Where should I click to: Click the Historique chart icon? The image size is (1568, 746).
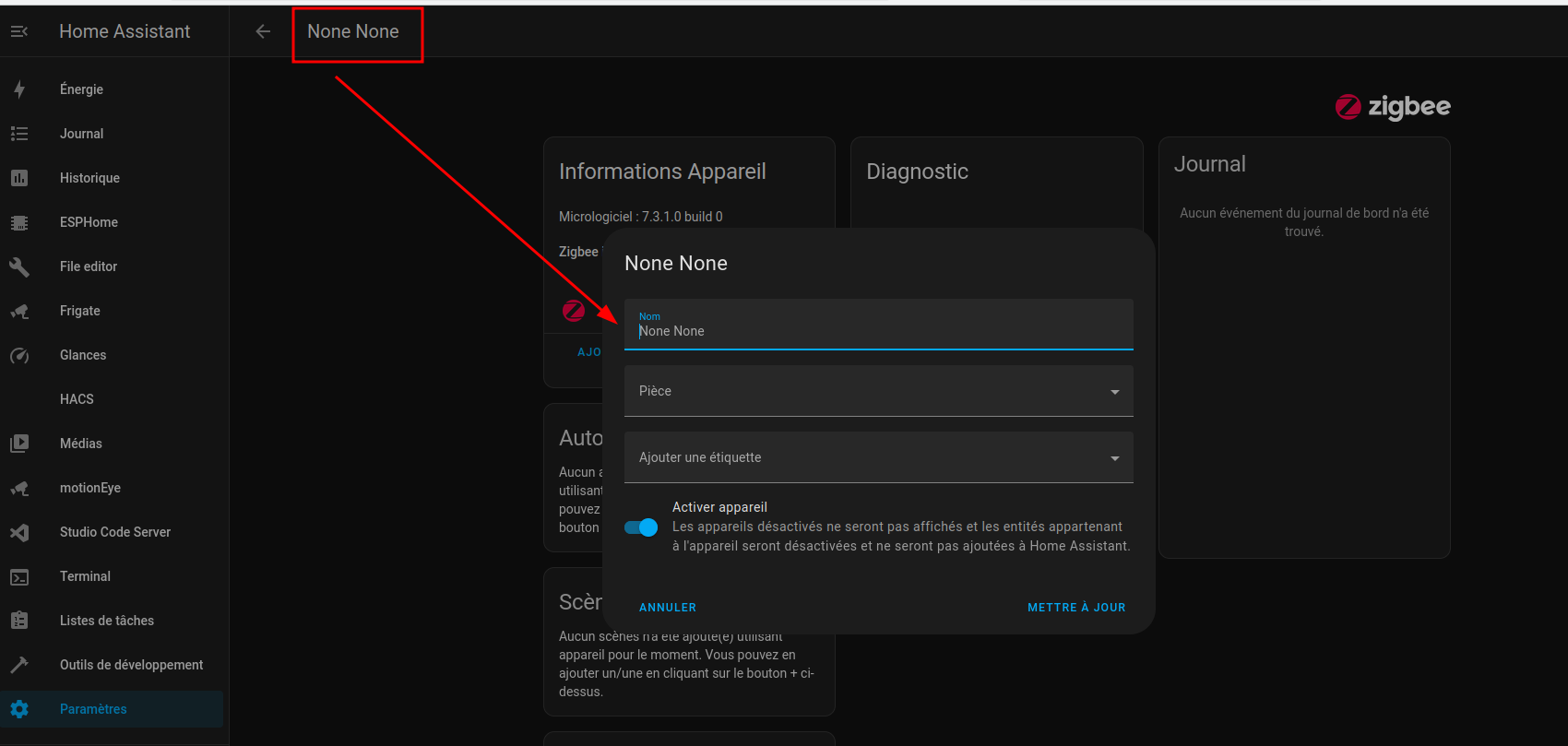[x=19, y=178]
